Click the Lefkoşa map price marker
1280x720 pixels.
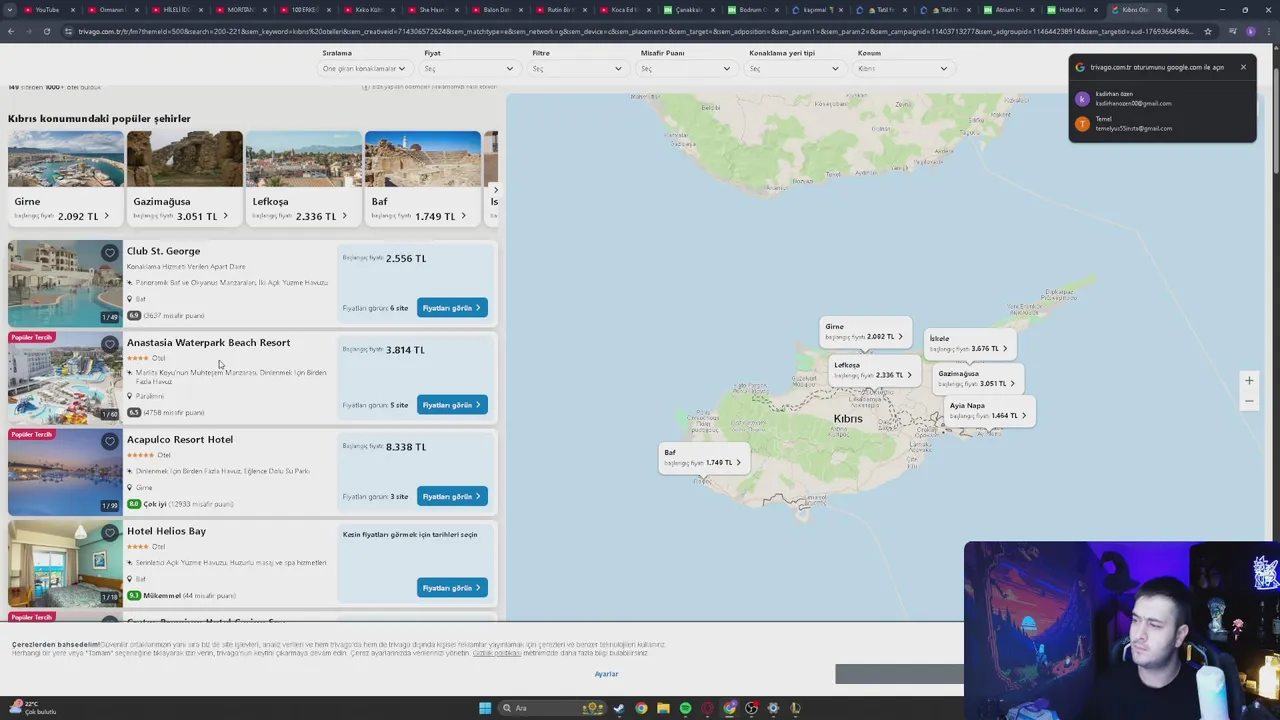(875, 370)
